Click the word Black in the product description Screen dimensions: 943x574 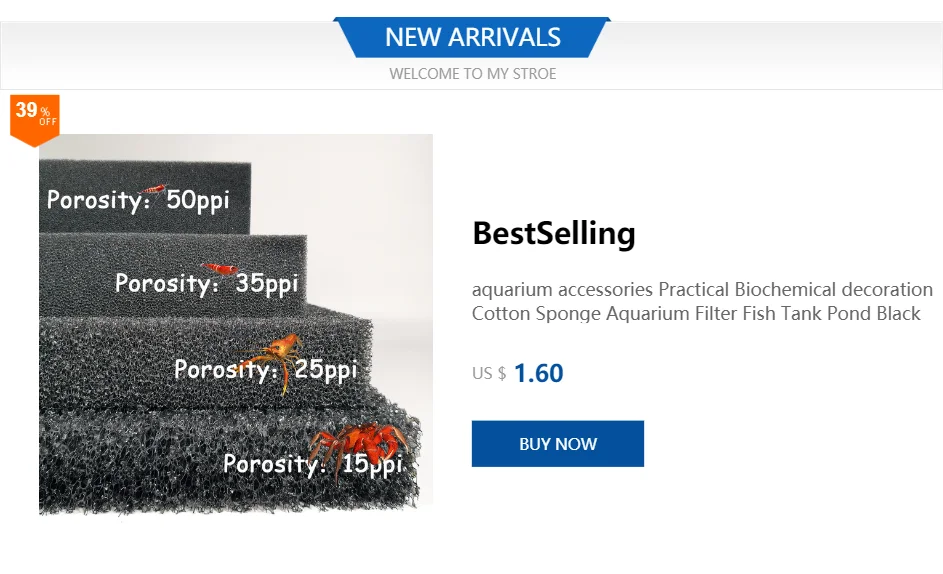(898, 313)
